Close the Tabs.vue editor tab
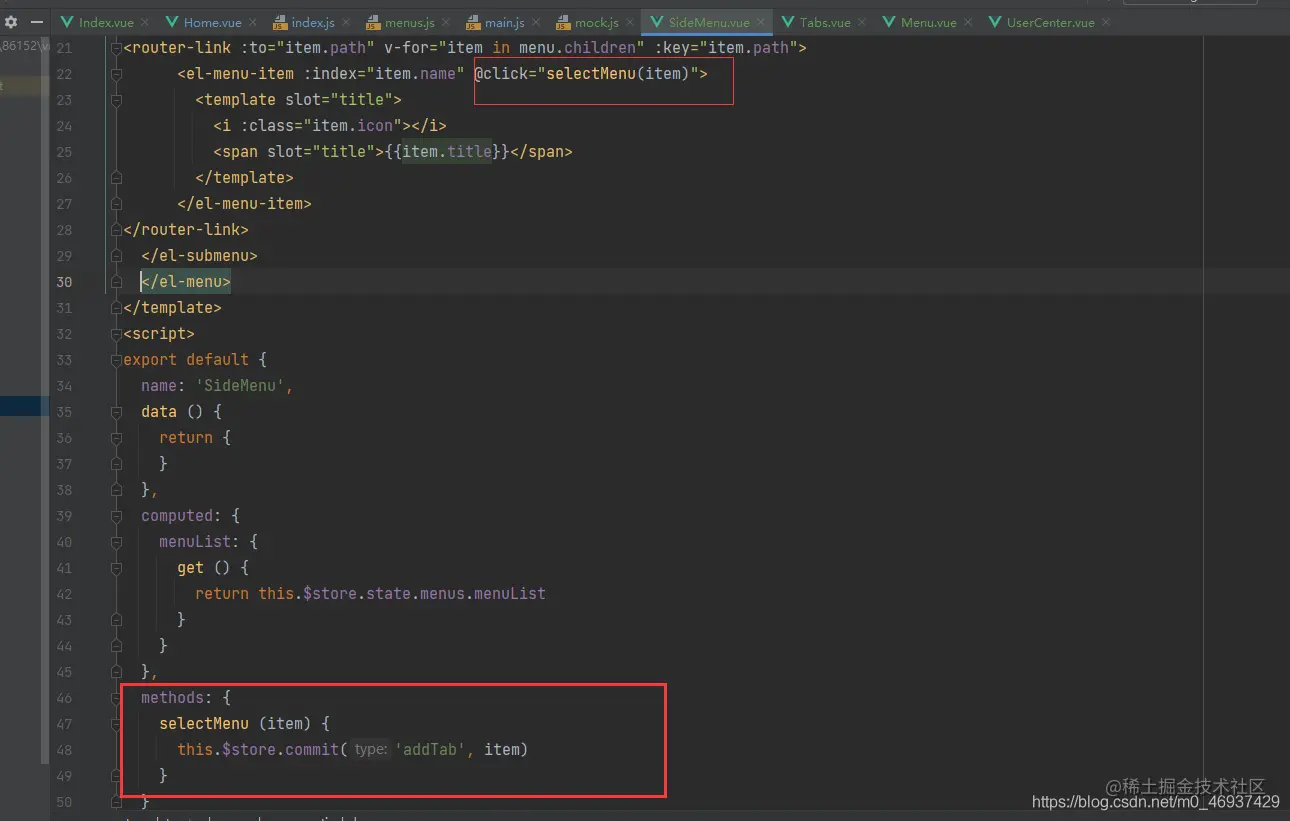1290x821 pixels. click(x=860, y=22)
